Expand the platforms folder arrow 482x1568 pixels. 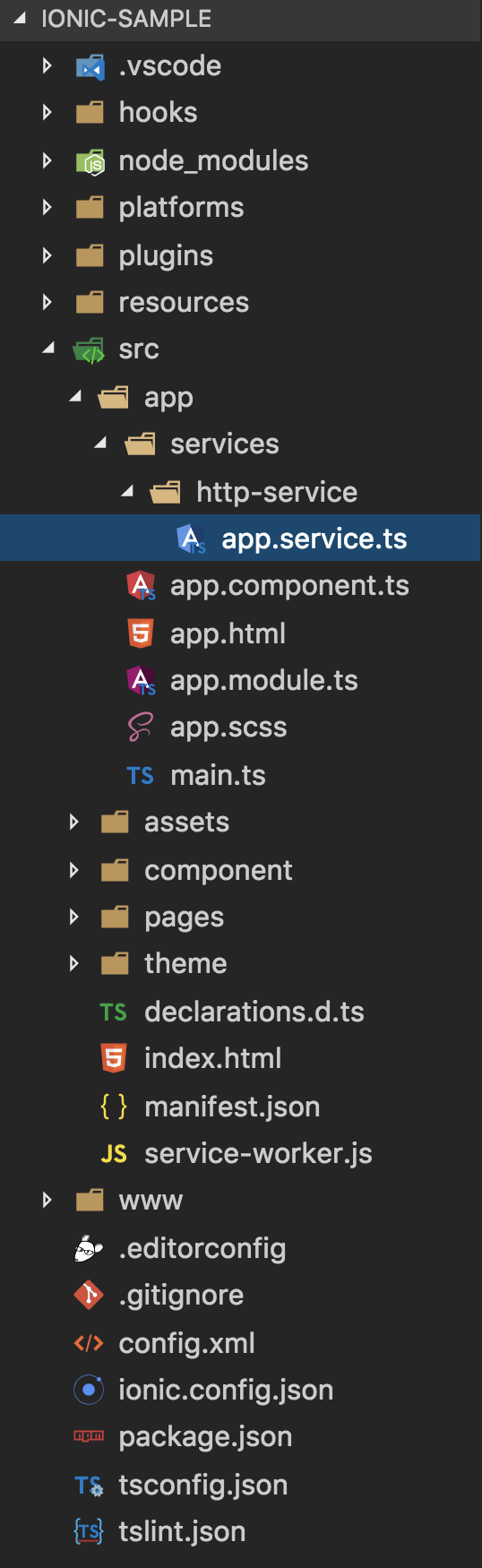pyautogui.click(x=47, y=207)
